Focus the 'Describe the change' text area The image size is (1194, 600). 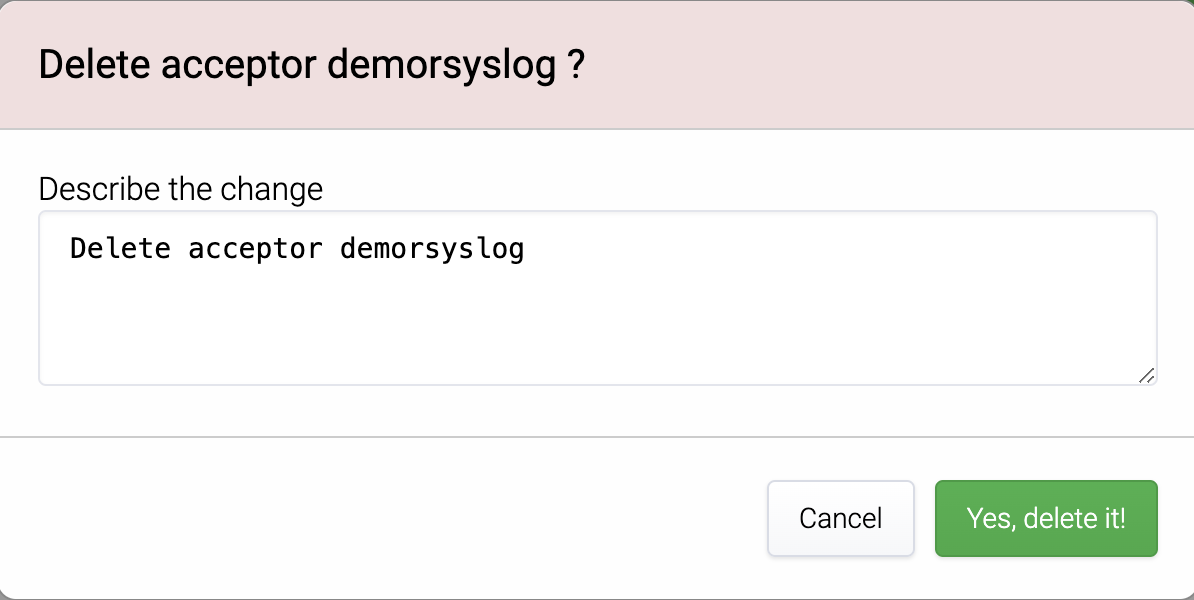tap(597, 297)
